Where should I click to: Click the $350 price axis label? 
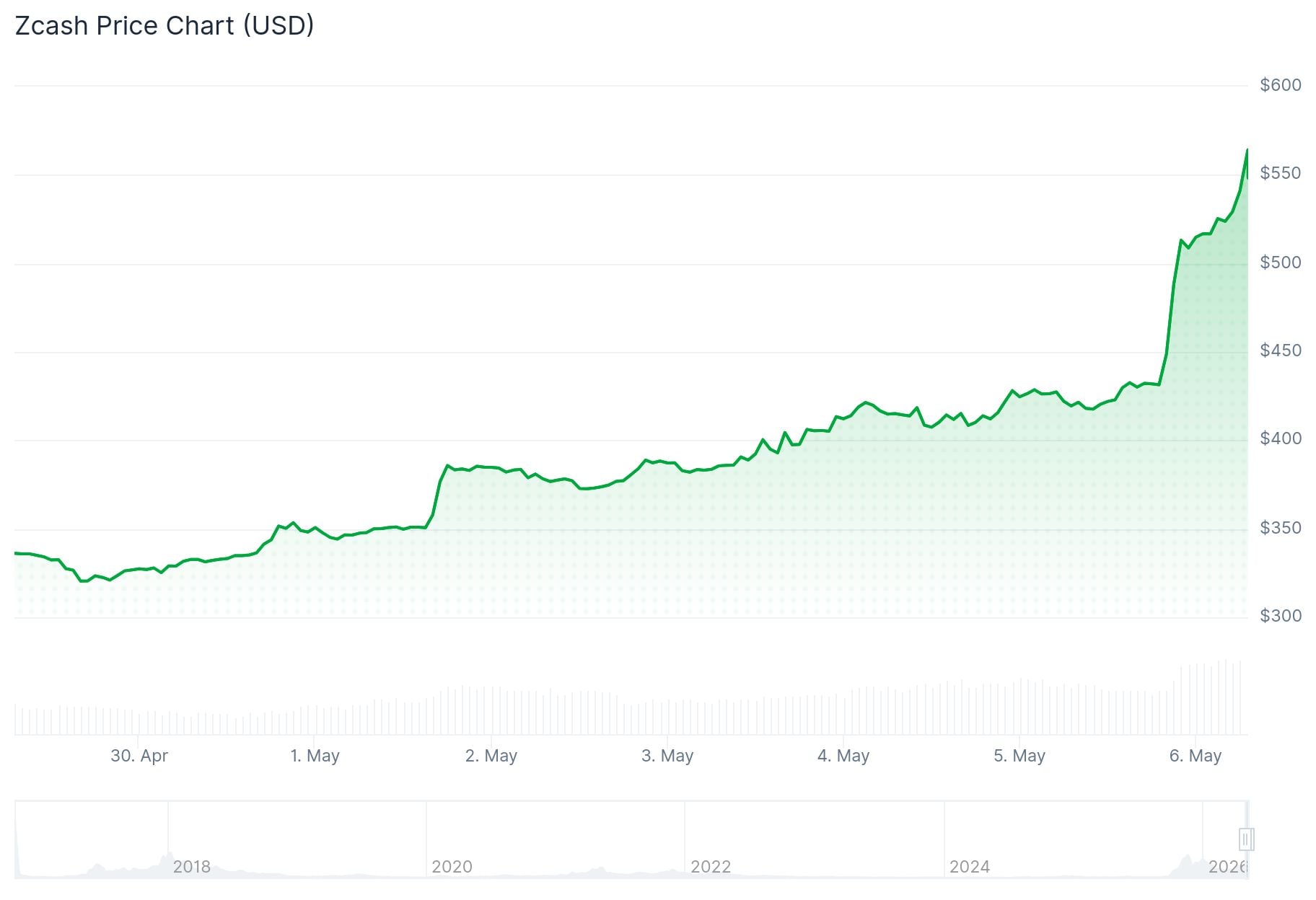(1280, 528)
